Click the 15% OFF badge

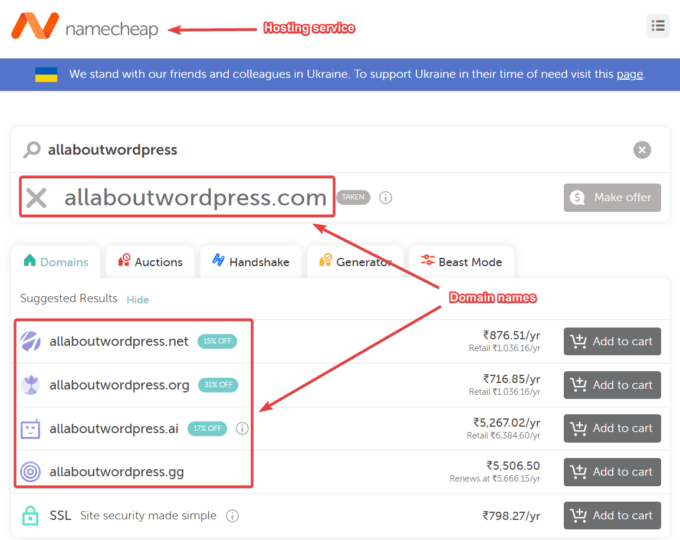[x=217, y=341]
